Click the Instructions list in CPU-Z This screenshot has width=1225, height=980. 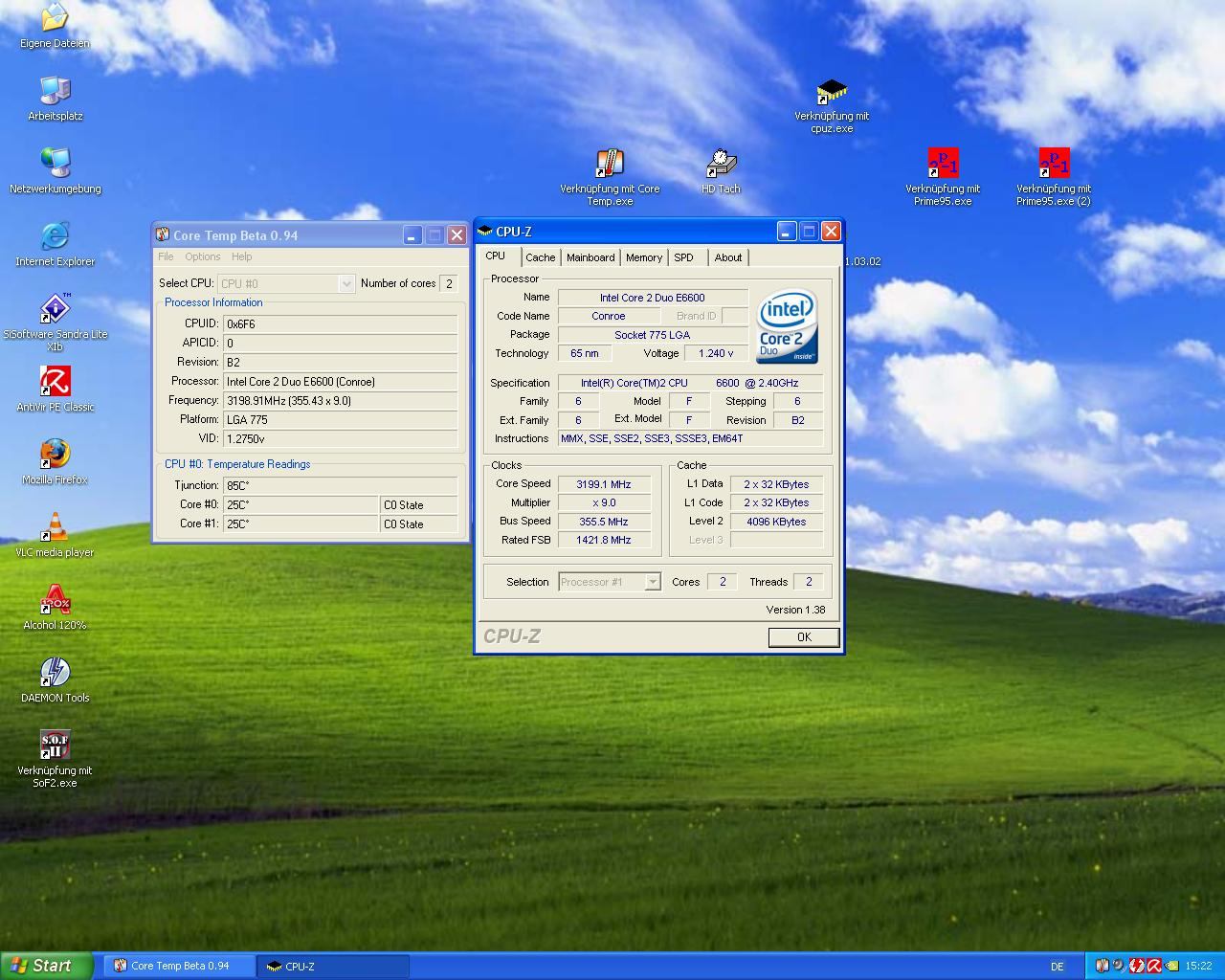pos(690,438)
